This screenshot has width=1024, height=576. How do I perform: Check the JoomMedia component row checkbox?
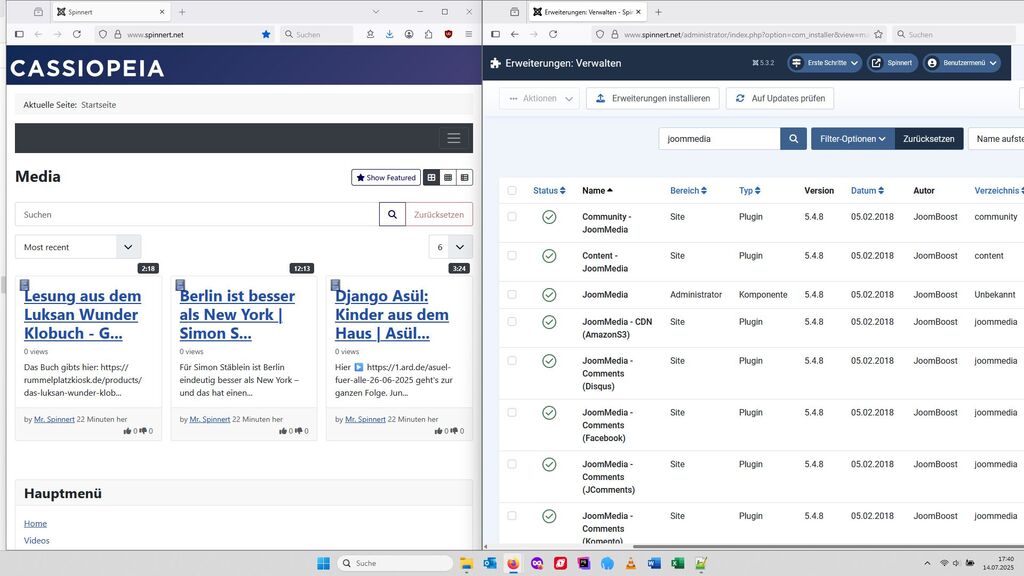tap(512, 295)
